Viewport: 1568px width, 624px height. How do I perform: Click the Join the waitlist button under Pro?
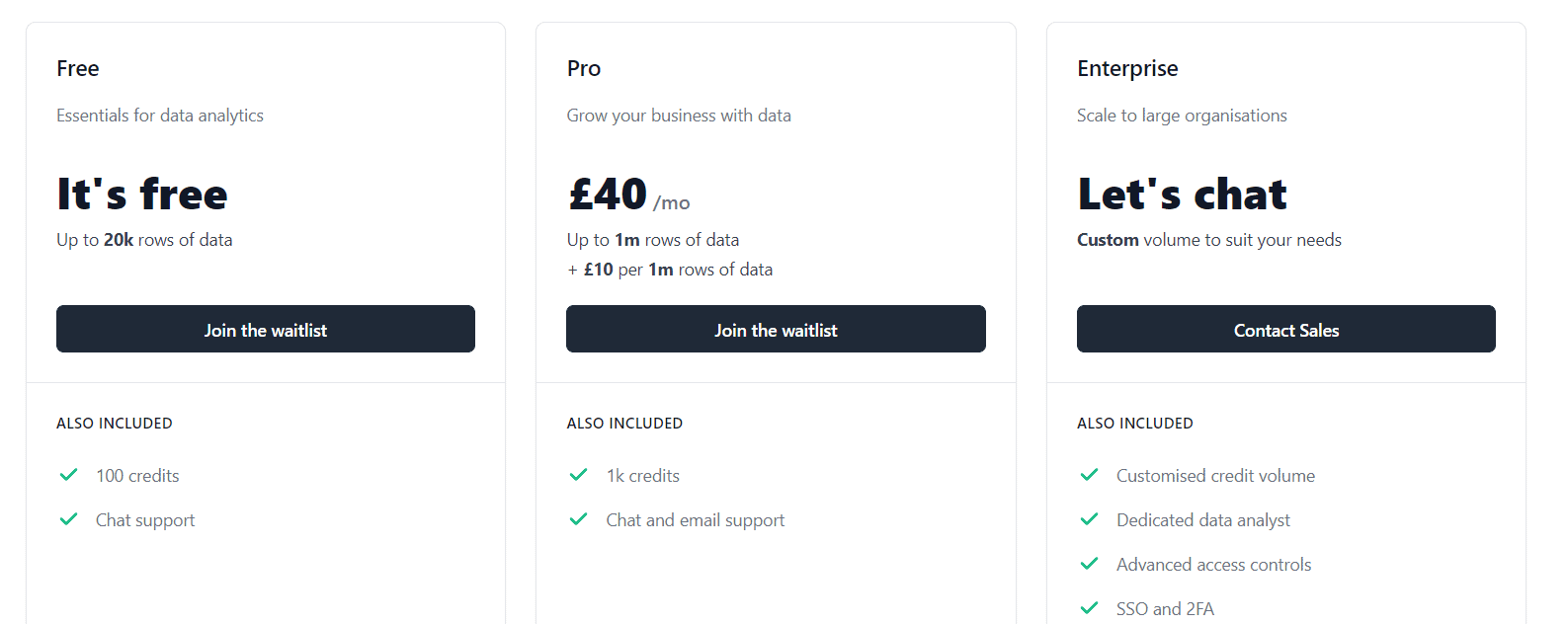pos(776,329)
